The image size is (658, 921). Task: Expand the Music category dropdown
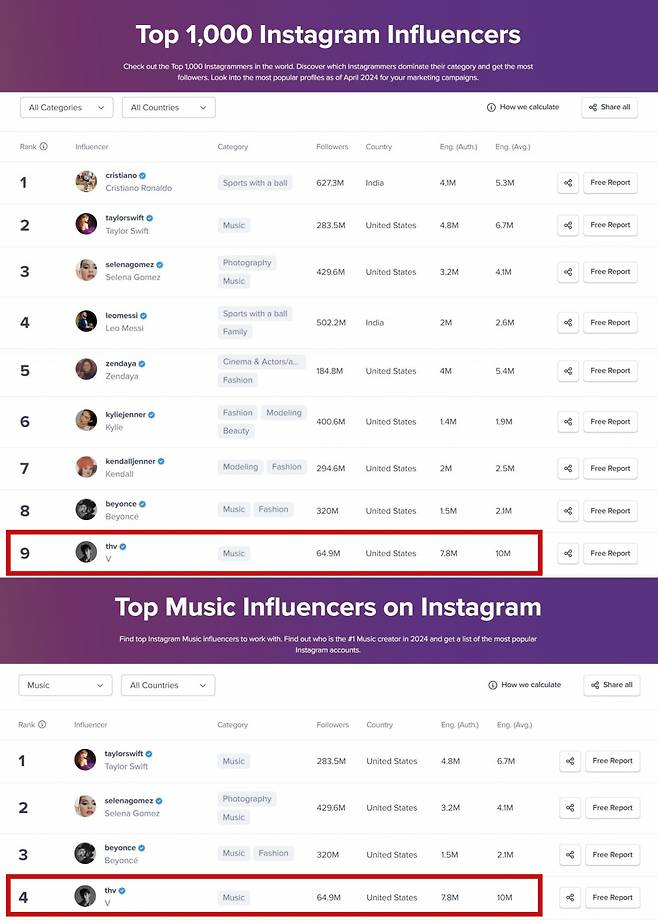click(x=65, y=685)
